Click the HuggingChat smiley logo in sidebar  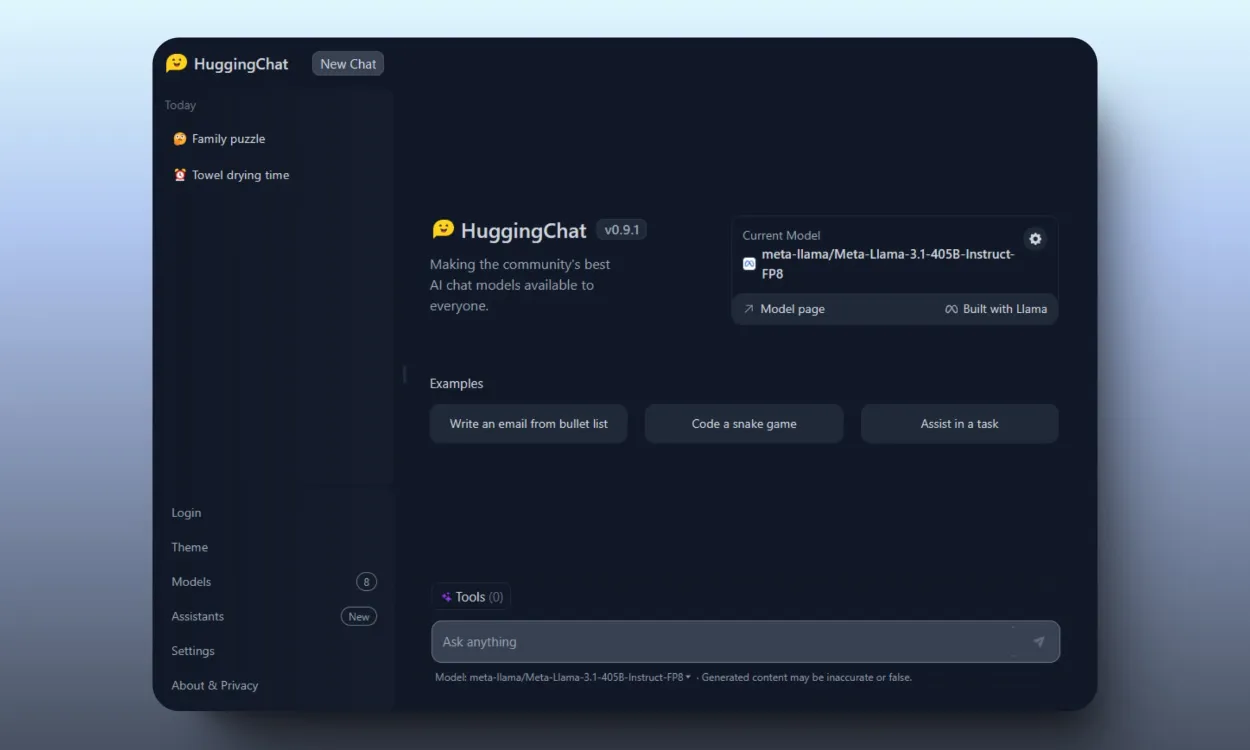pos(176,63)
